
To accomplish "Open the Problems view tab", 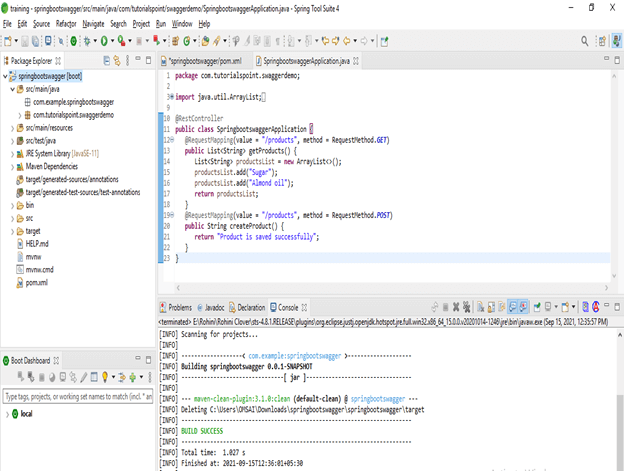I will coord(179,307).
